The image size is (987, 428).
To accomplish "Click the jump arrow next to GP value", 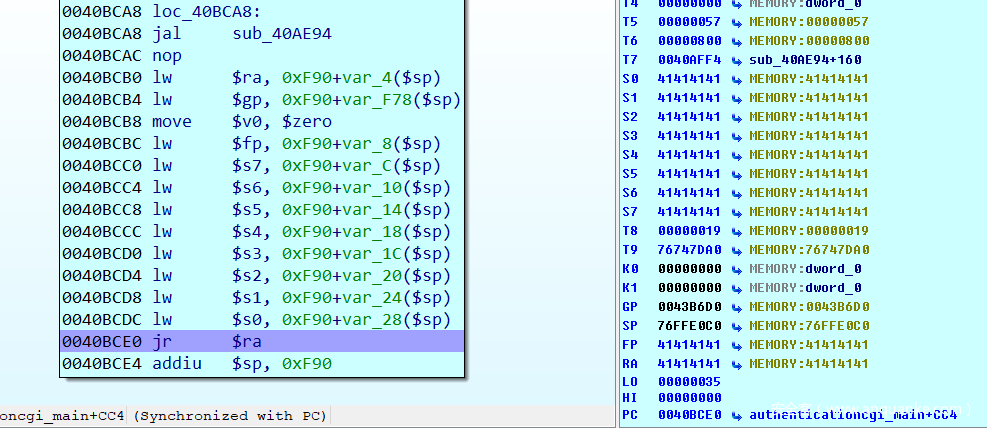I will (x=737, y=306).
